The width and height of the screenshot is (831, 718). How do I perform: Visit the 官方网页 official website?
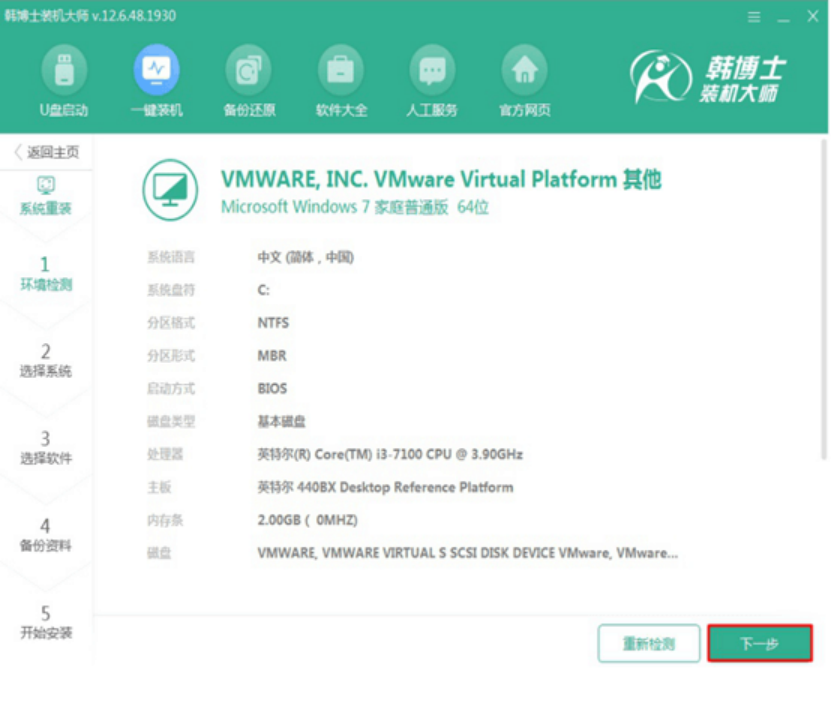524,80
